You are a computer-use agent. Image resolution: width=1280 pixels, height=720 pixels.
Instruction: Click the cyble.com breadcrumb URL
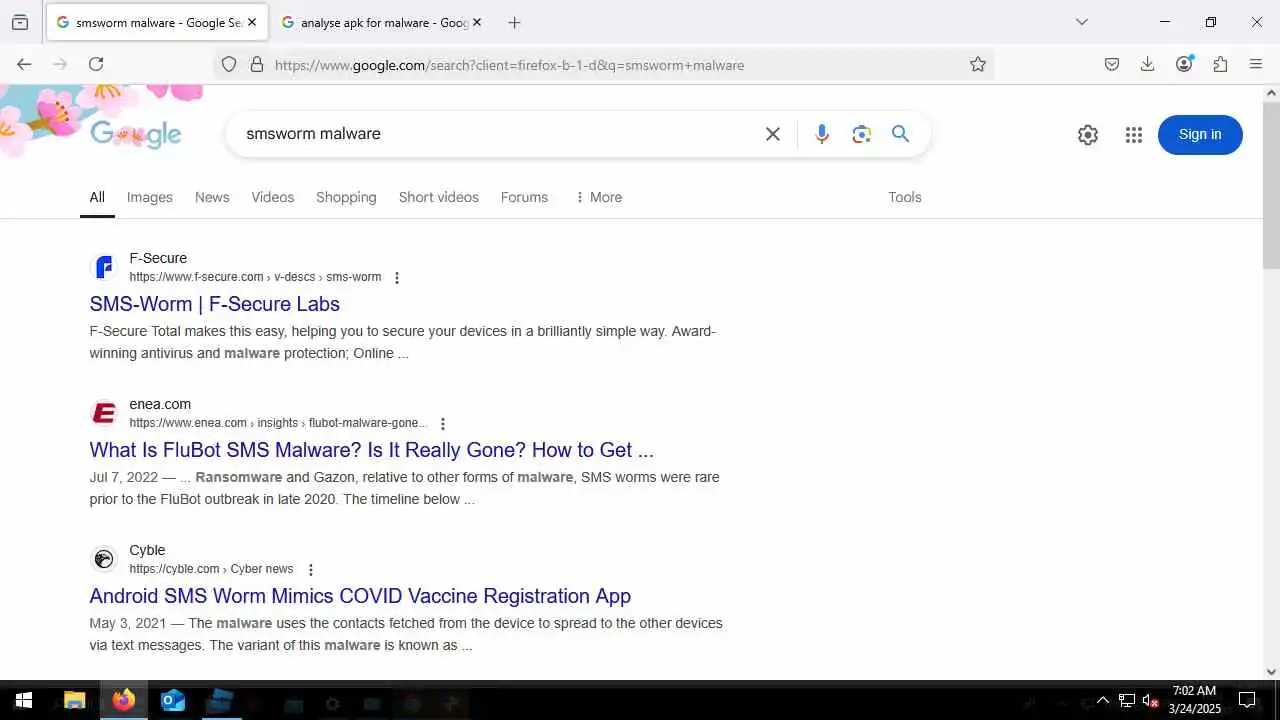[211, 569]
